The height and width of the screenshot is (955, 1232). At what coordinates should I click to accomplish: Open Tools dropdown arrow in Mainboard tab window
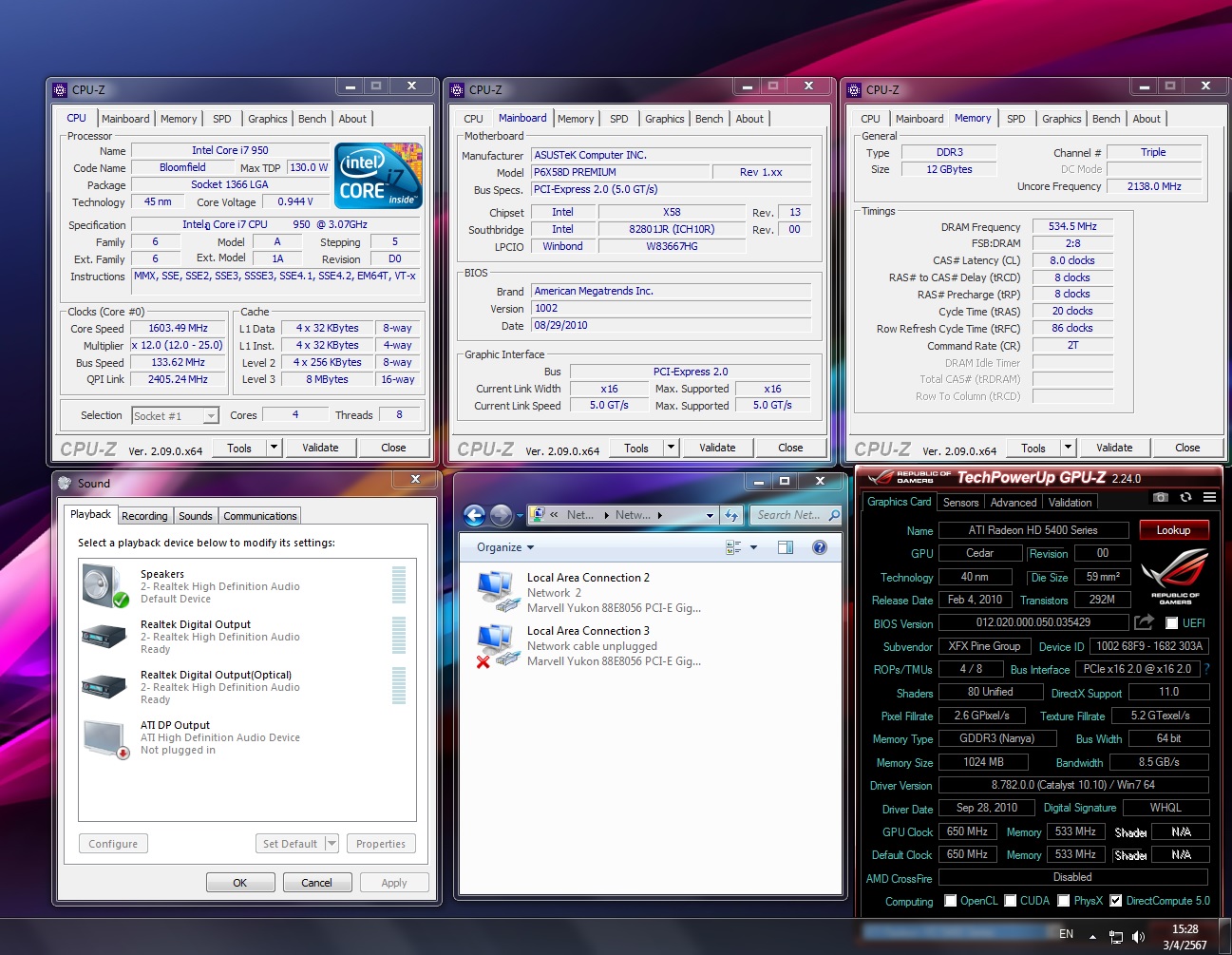pos(671,448)
